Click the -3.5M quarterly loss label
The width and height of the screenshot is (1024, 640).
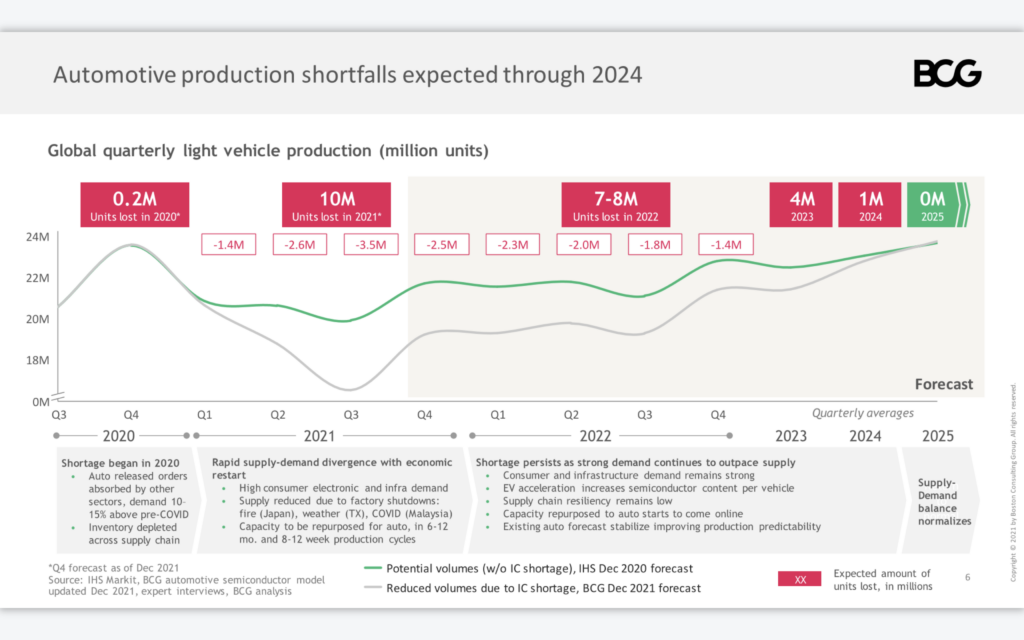point(371,244)
